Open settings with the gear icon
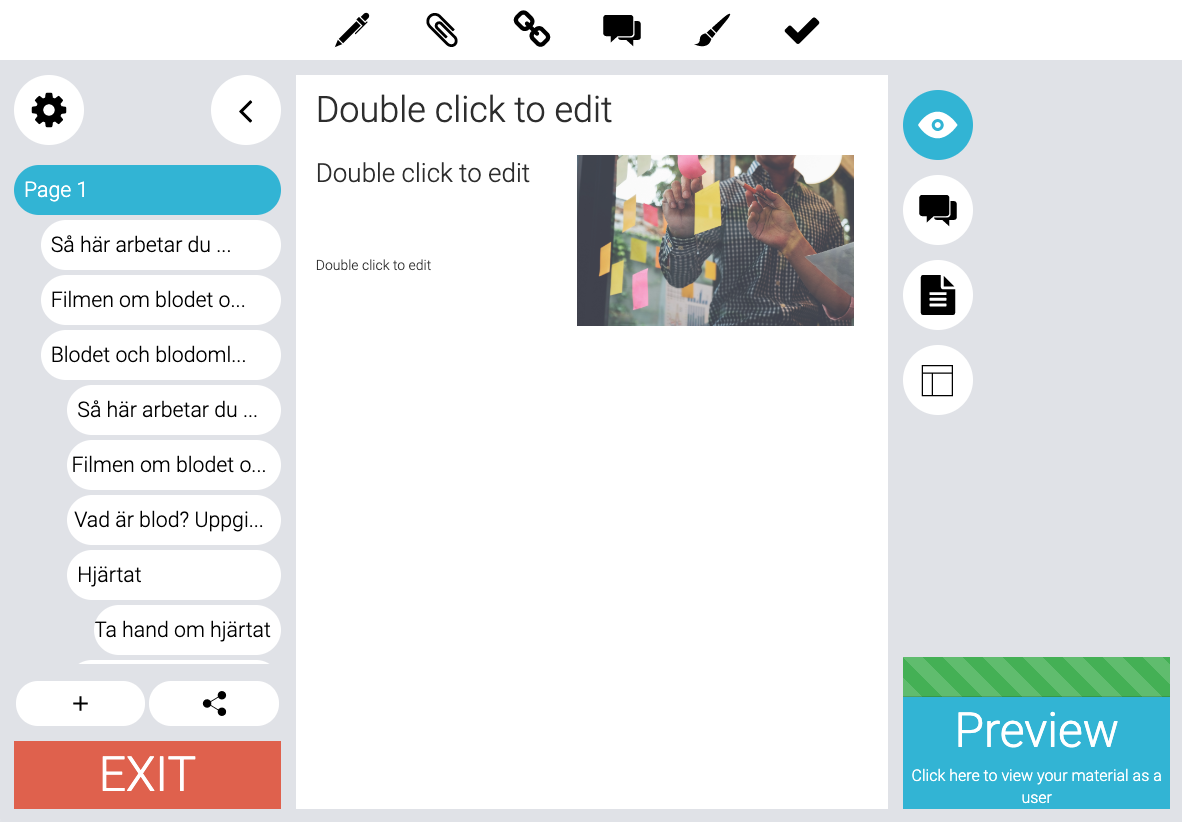Viewport: 1182px width, 822px height. [49, 110]
